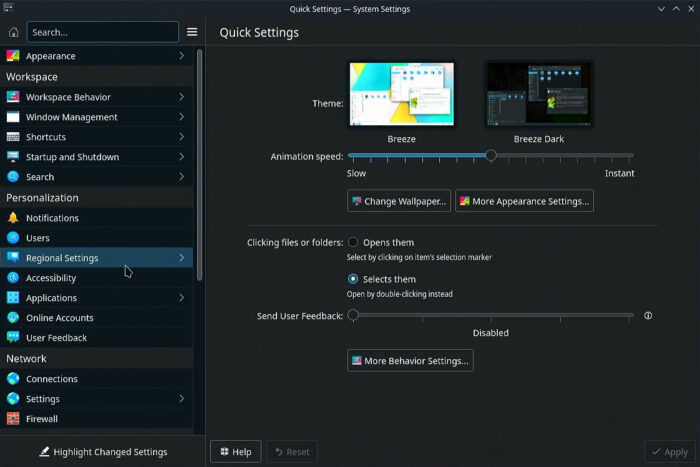Click the network Settings globe icon

click(x=13, y=399)
